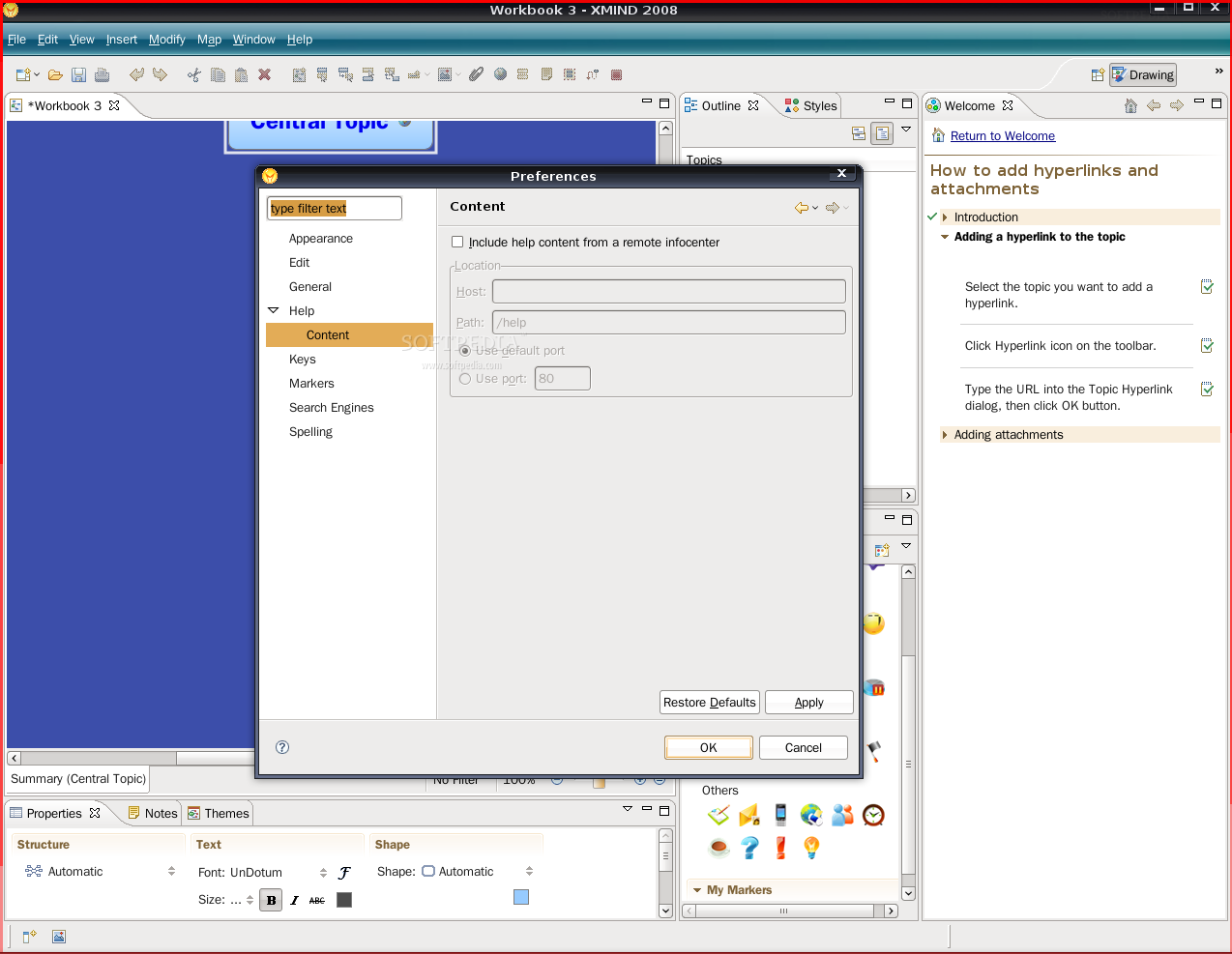This screenshot has height=954, width=1232.
Task: Click the Paste clipboard icon
Action: tap(241, 74)
